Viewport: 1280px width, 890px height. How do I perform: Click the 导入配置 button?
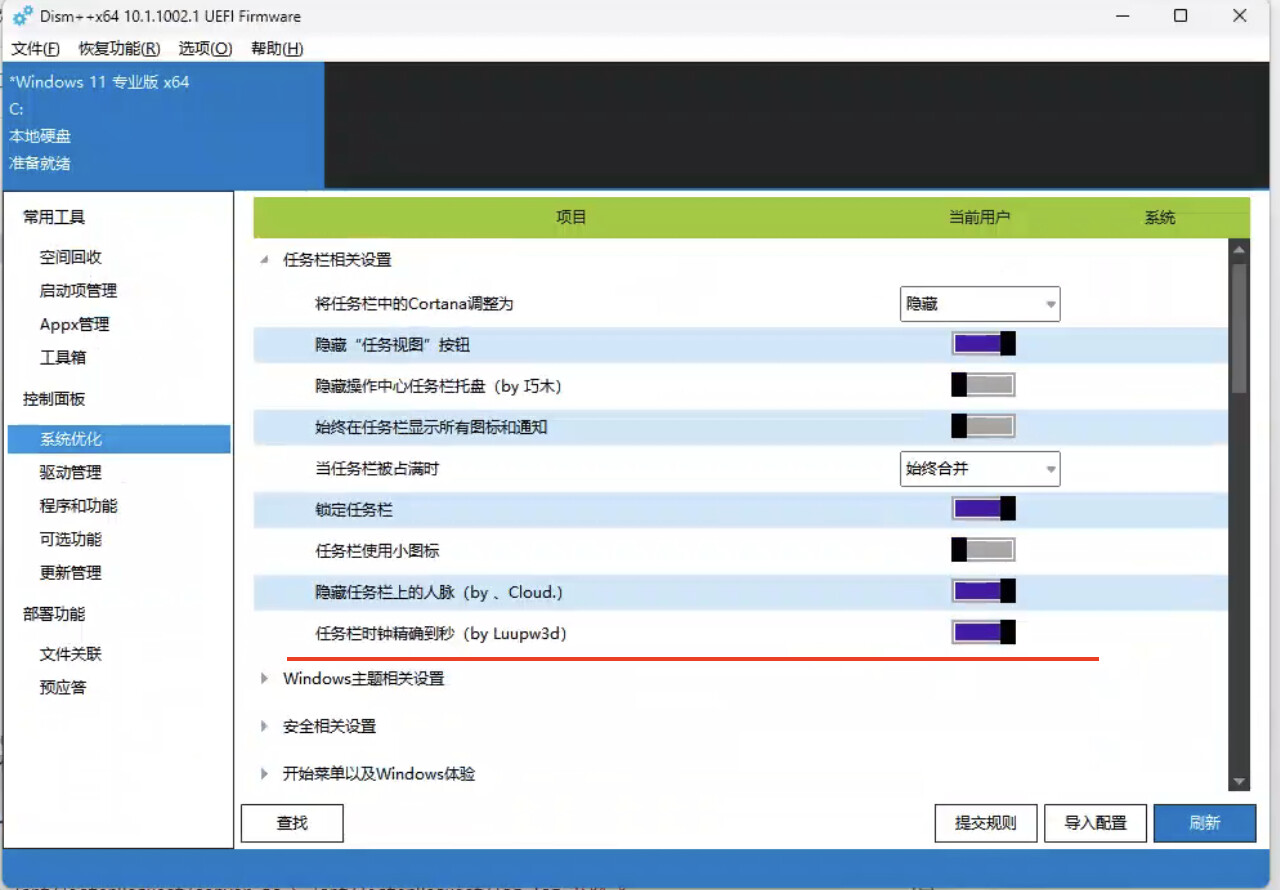coord(1095,823)
